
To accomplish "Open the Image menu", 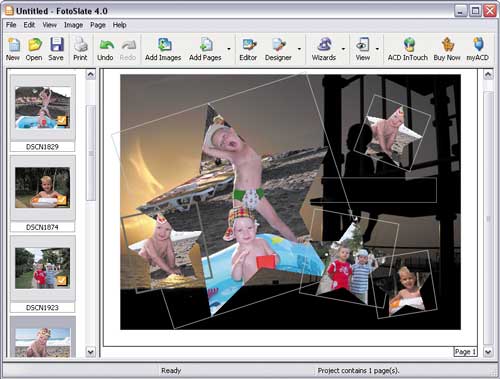I will point(73,25).
